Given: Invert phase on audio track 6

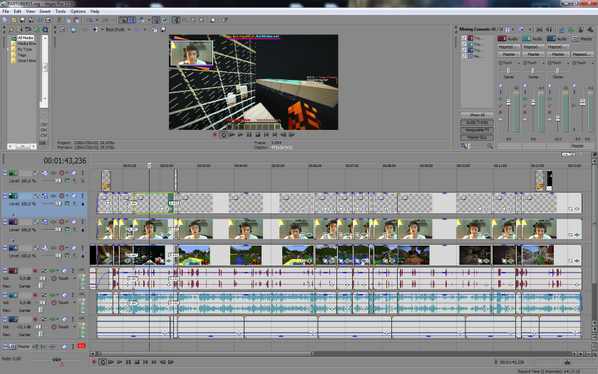Looking at the screenshot, I should pyautogui.click(x=44, y=295).
